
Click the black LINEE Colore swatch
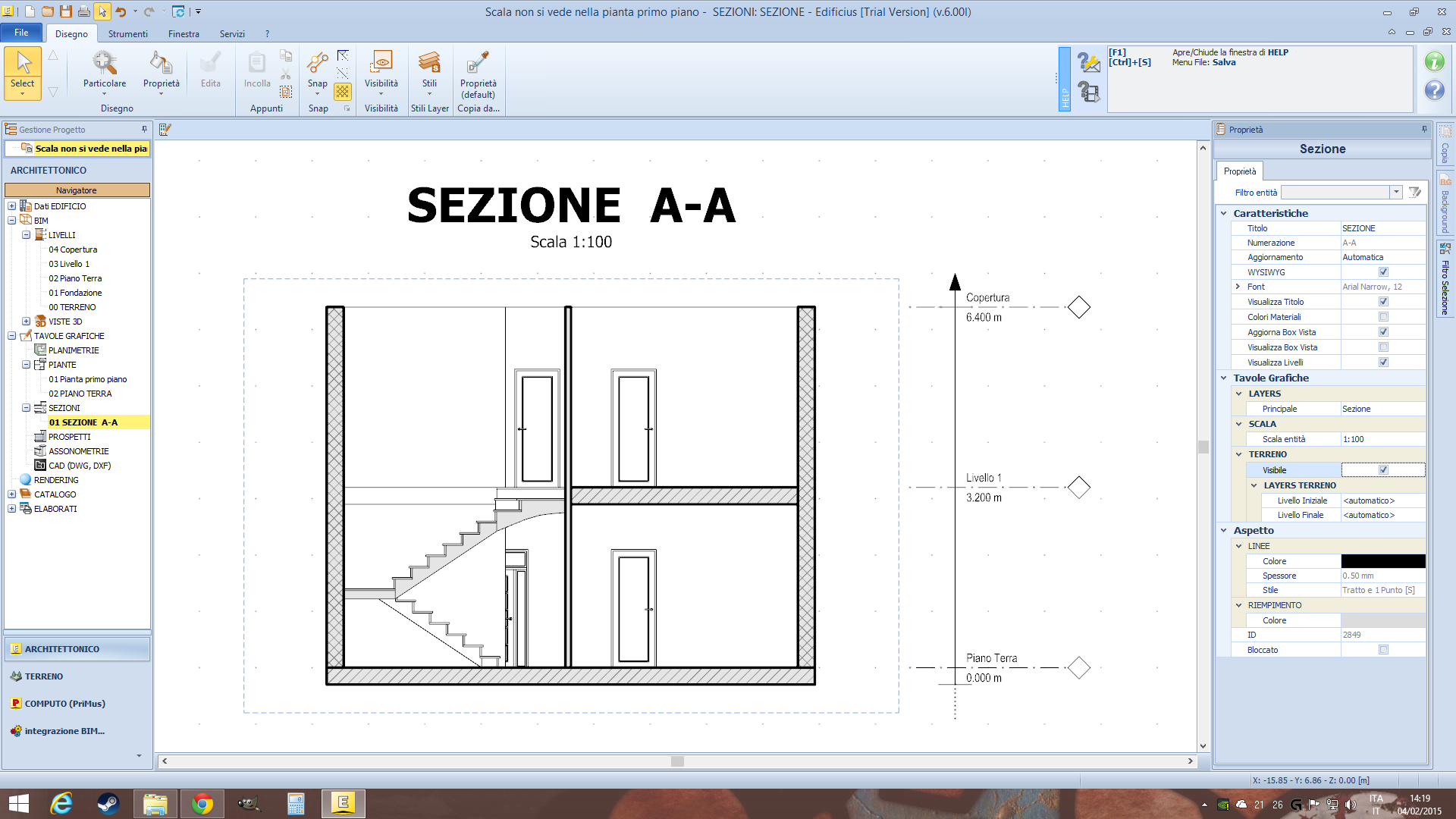coord(1382,561)
